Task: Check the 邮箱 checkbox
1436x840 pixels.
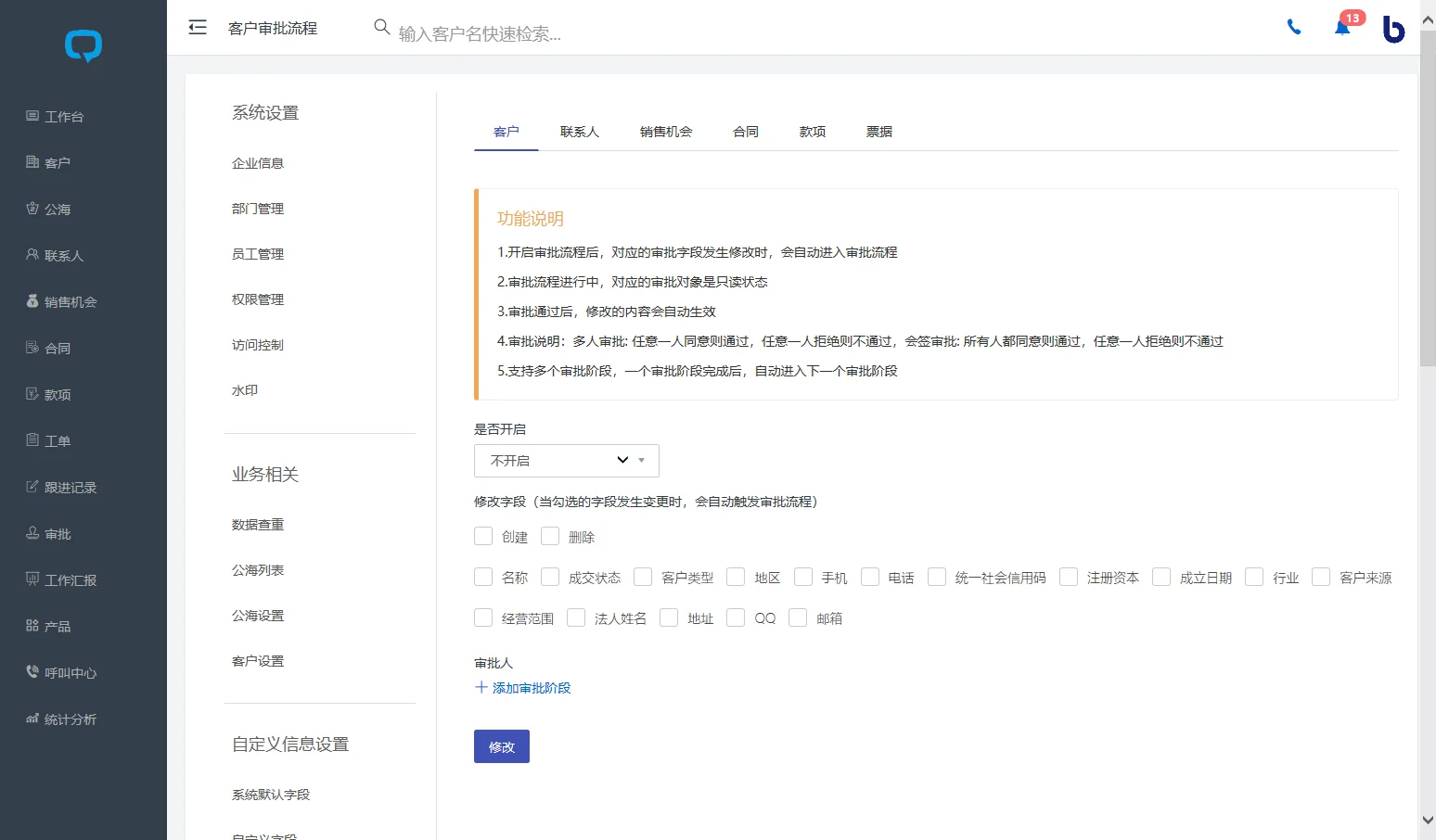Action: click(x=798, y=617)
